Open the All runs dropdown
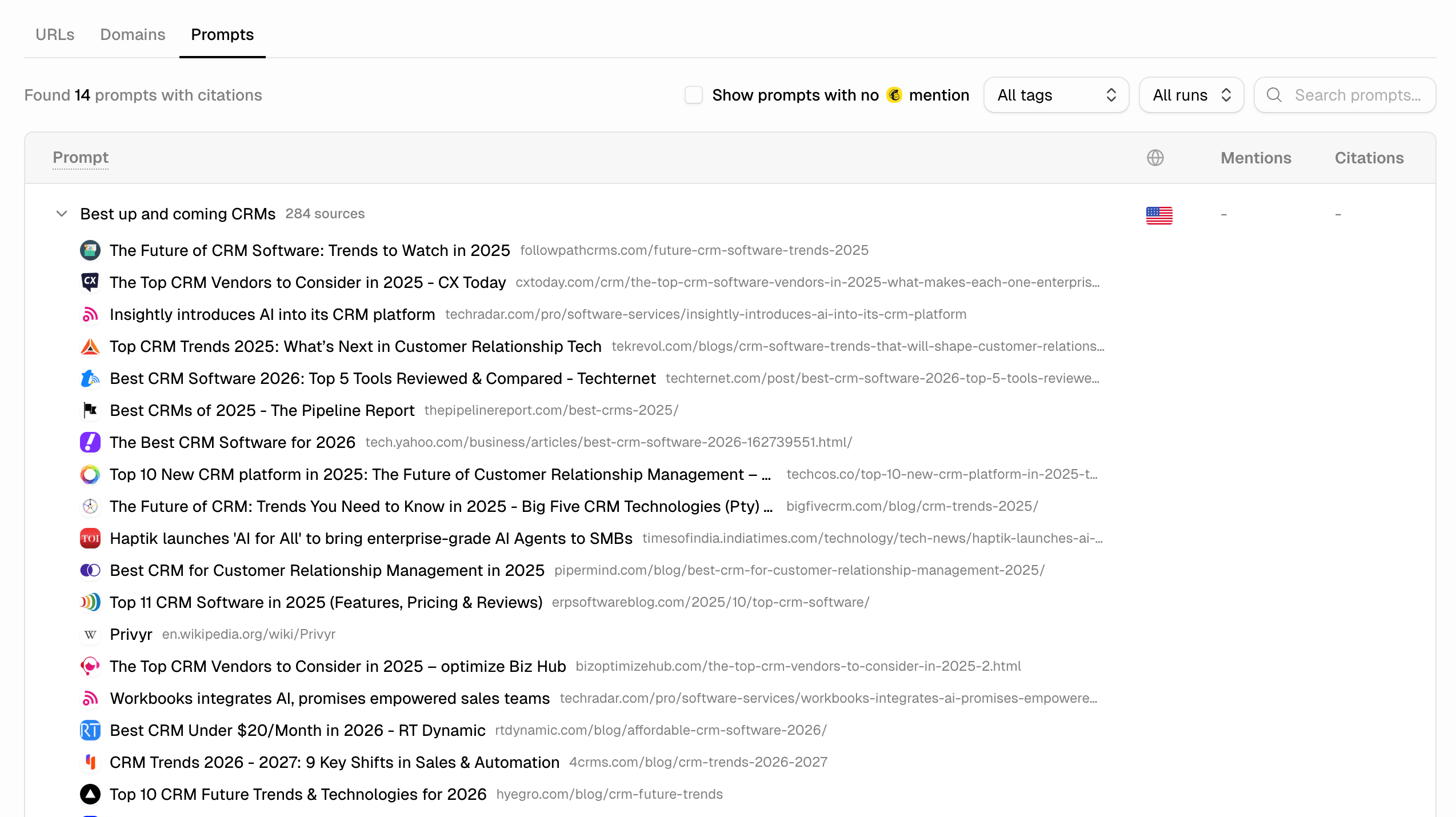1456x817 pixels. (x=1191, y=95)
